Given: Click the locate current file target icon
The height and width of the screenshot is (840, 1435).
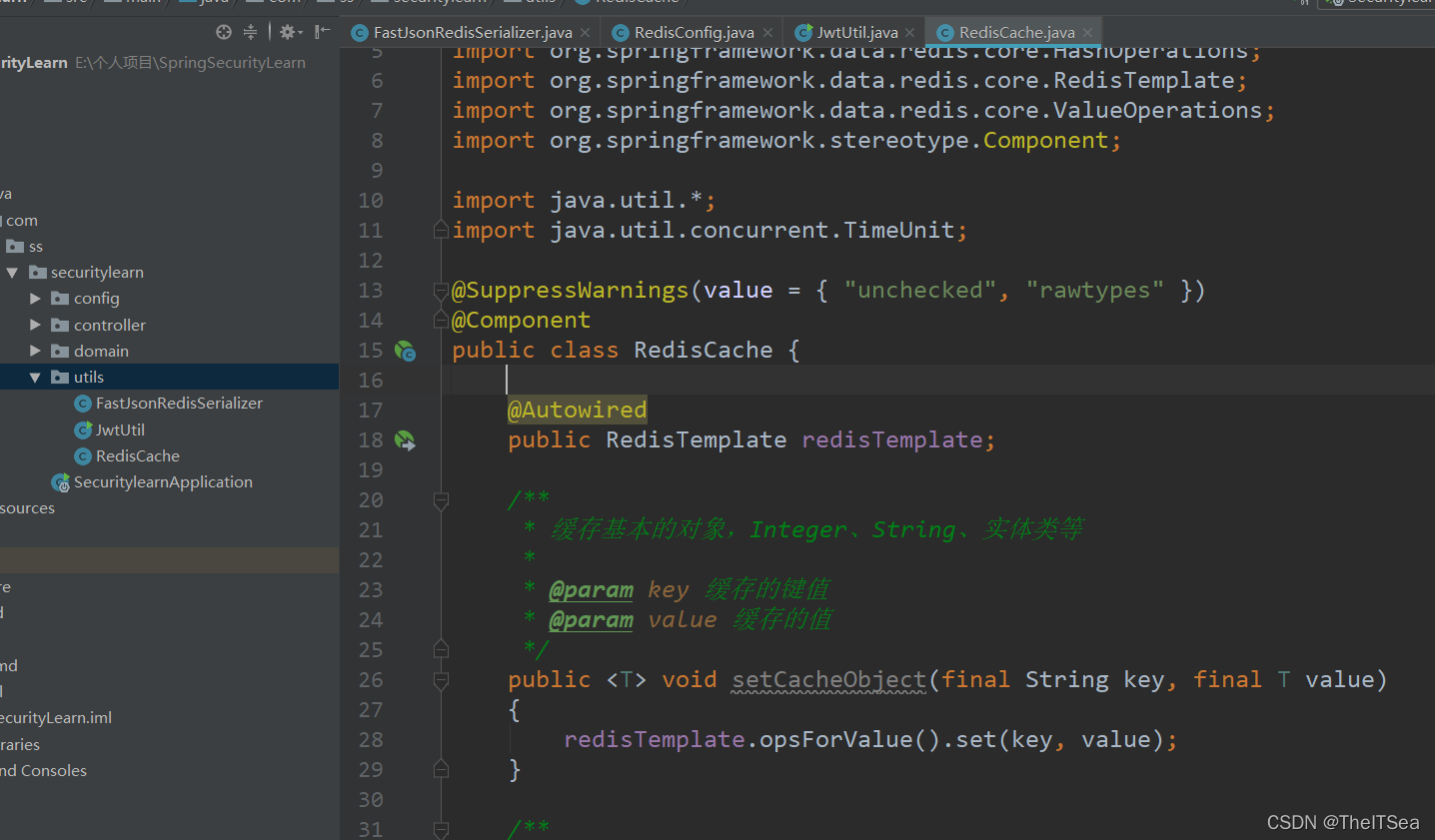Looking at the screenshot, I should pos(224,32).
